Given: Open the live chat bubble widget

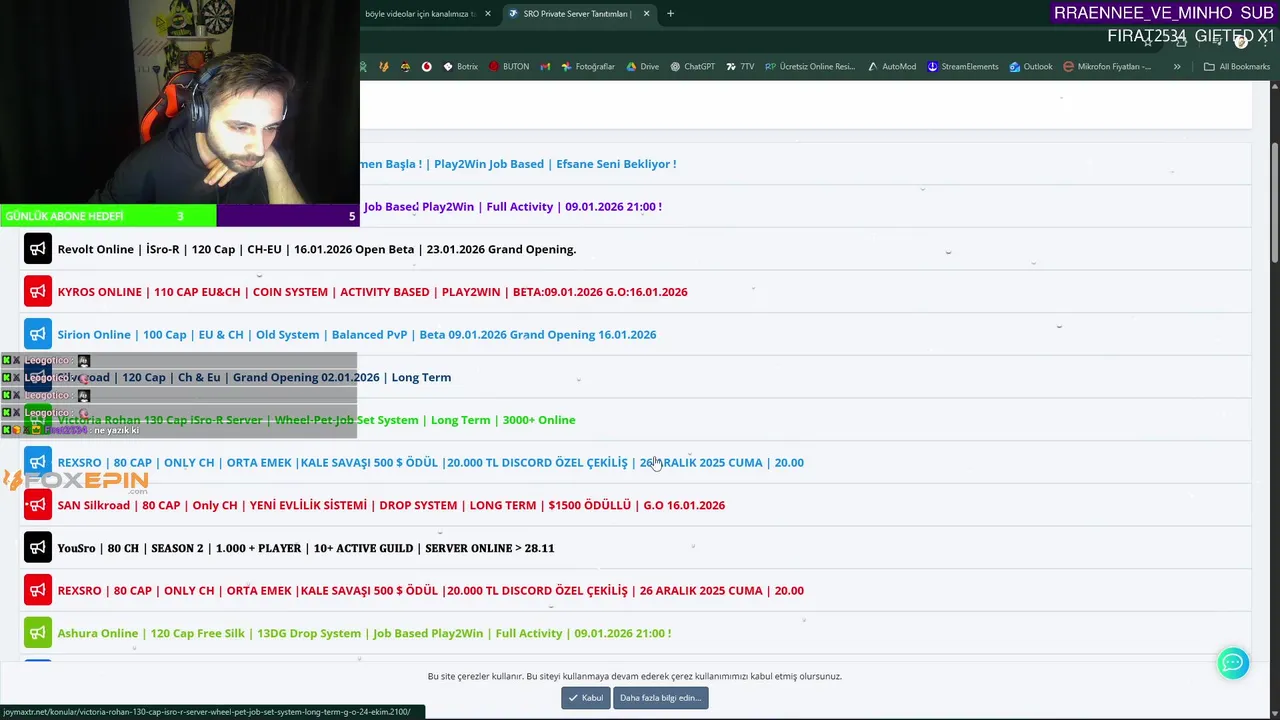Looking at the screenshot, I should coord(1232,663).
